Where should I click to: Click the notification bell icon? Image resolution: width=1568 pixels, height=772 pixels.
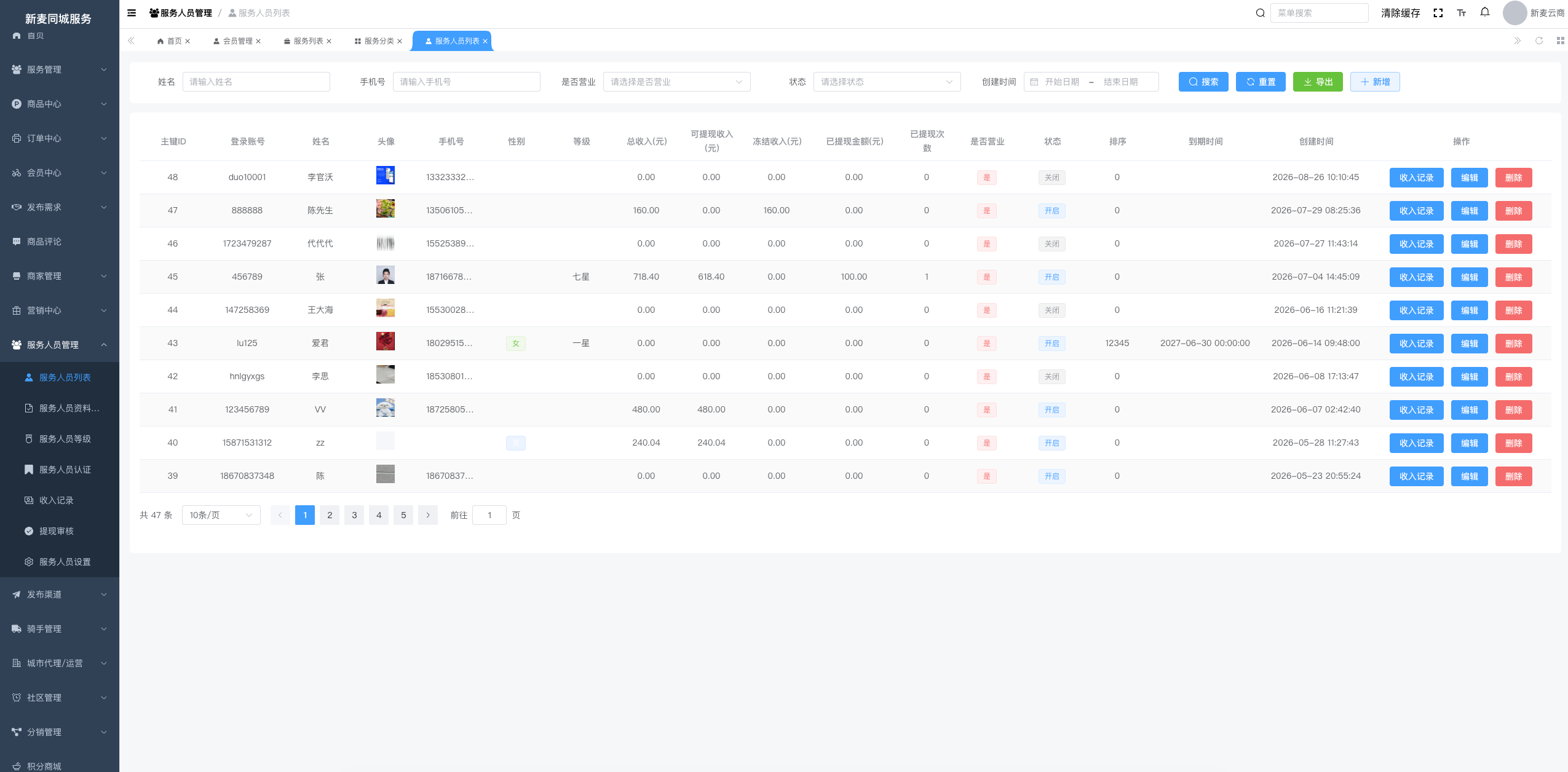coord(1485,12)
